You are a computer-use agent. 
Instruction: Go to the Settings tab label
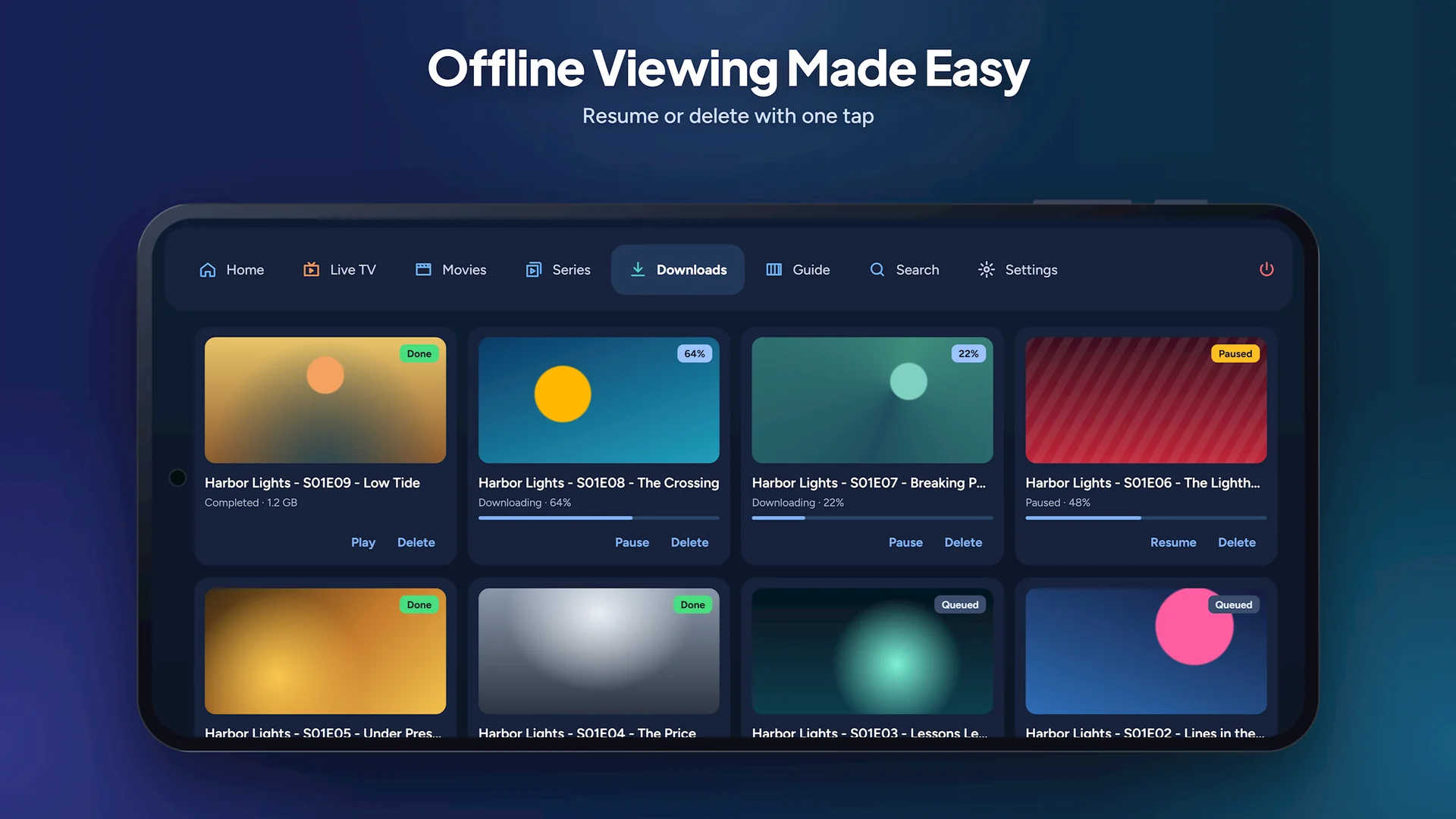click(x=1031, y=270)
